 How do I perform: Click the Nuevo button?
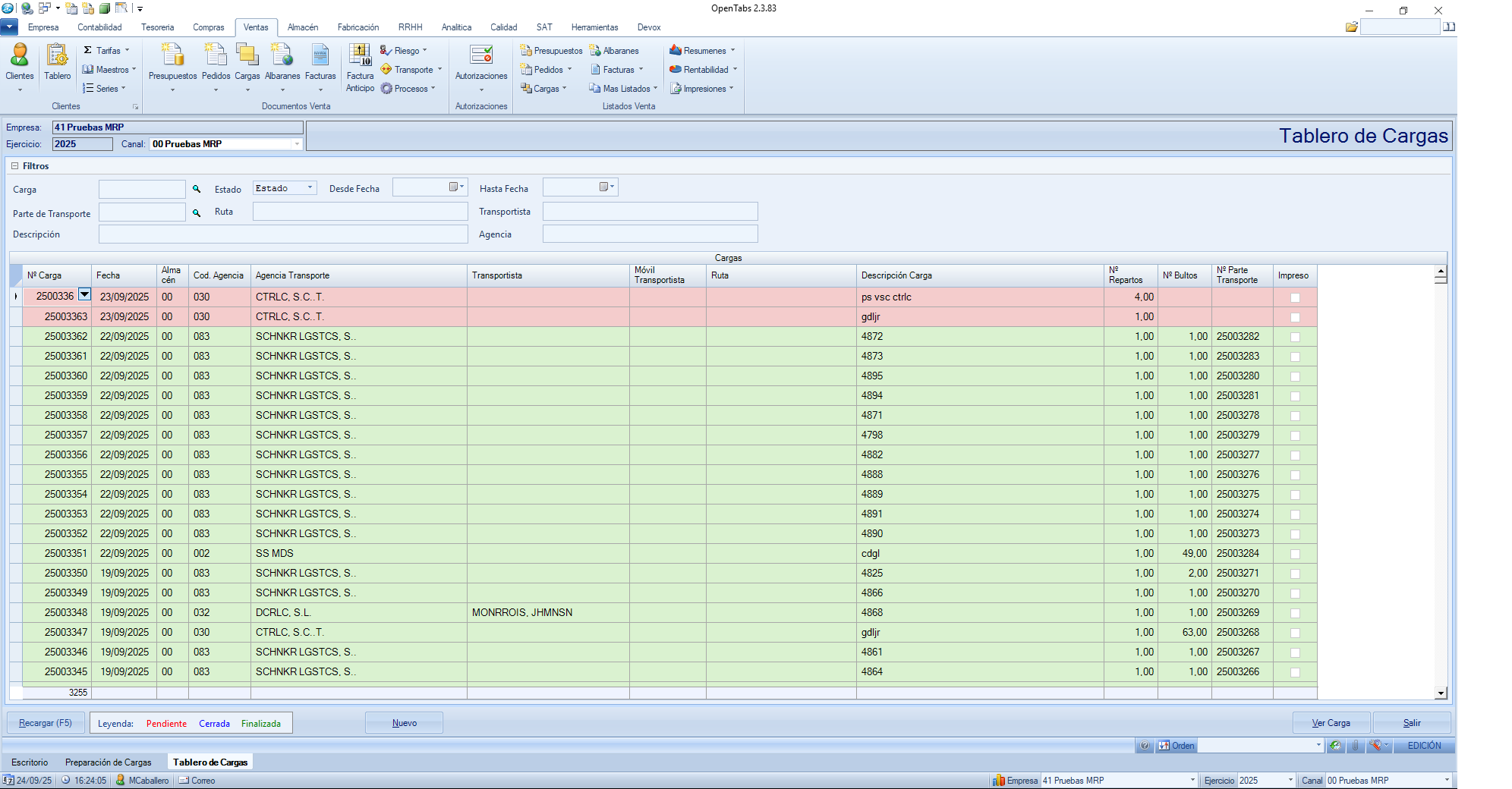pos(404,723)
